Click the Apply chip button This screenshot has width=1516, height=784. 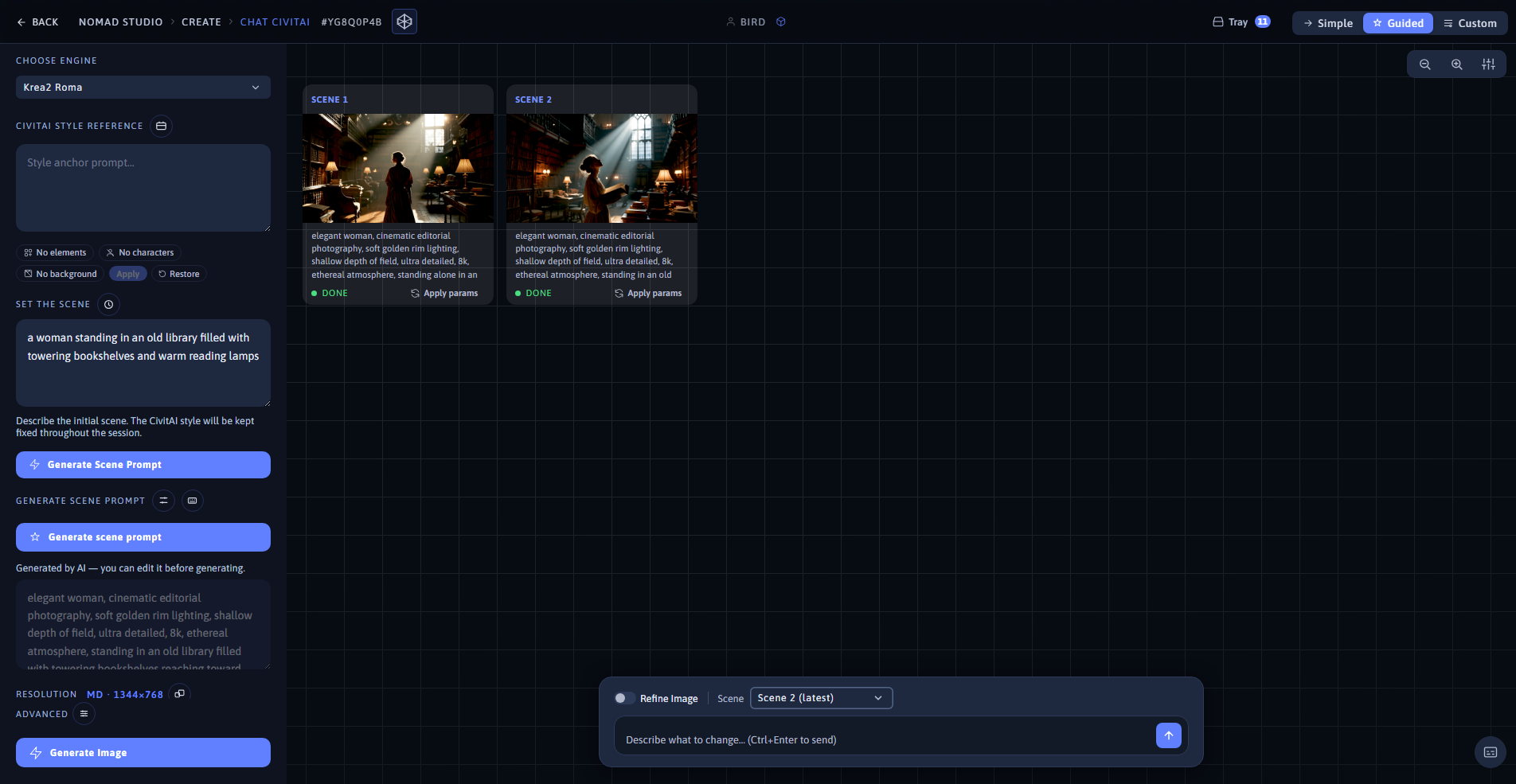[x=127, y=274]
